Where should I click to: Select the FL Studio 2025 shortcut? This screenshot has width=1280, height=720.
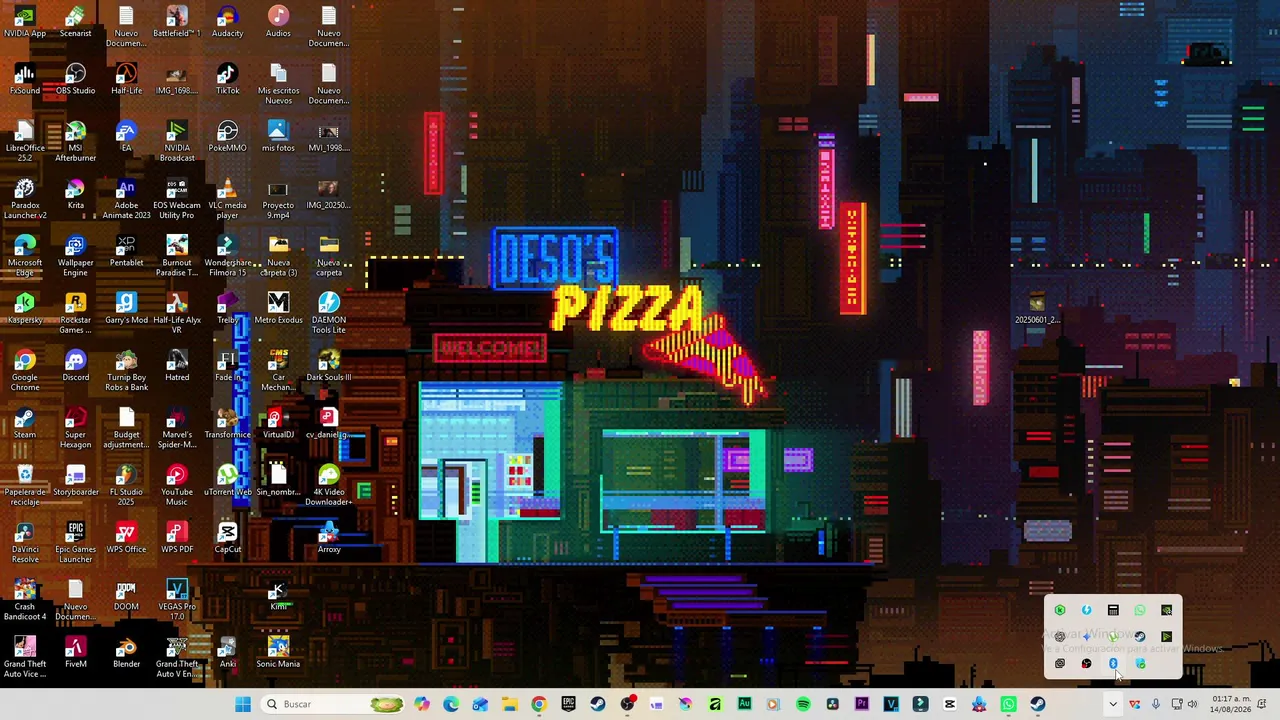(126, 486)
